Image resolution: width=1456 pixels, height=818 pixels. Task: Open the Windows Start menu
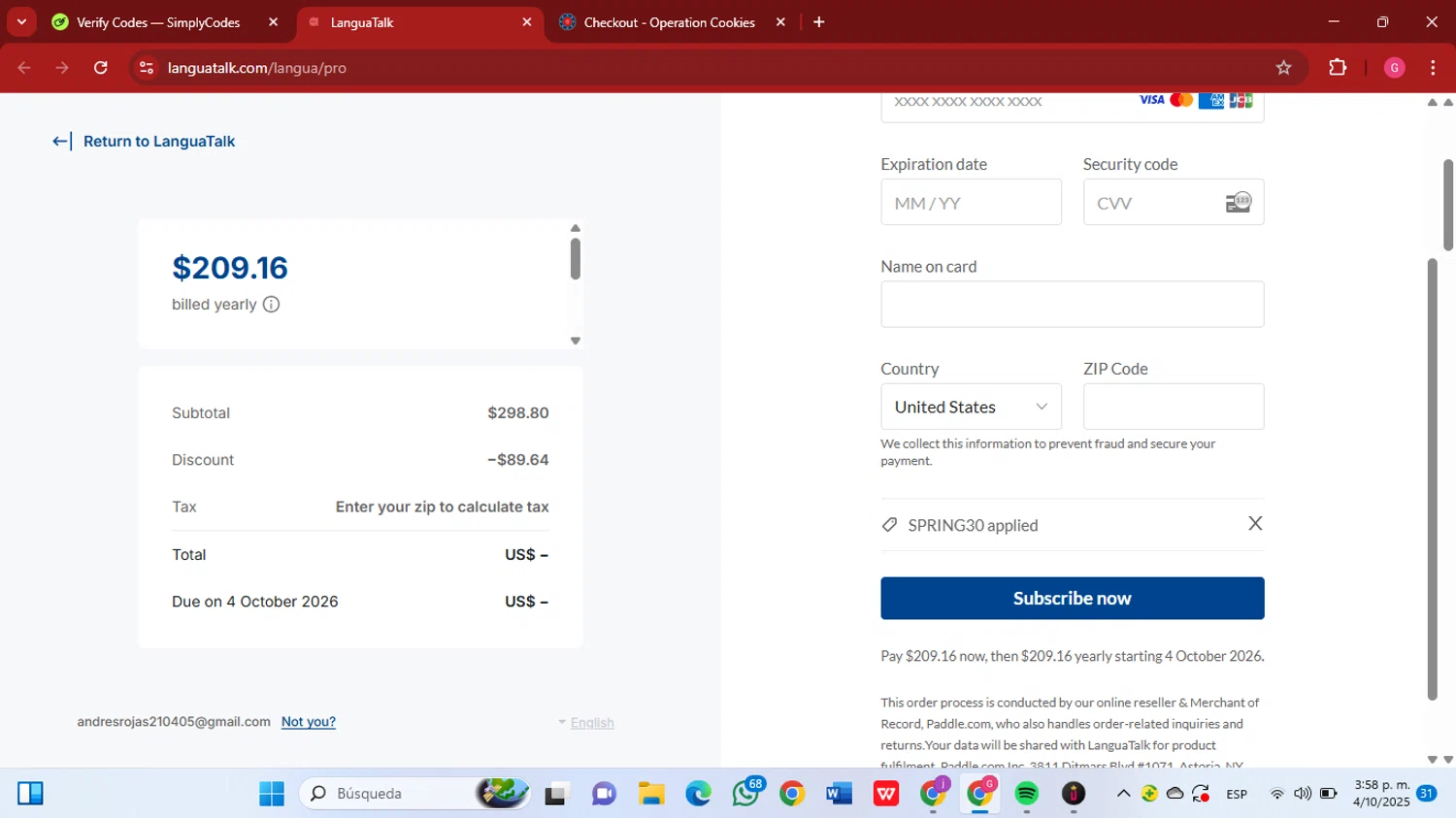[x=272, y=794]
